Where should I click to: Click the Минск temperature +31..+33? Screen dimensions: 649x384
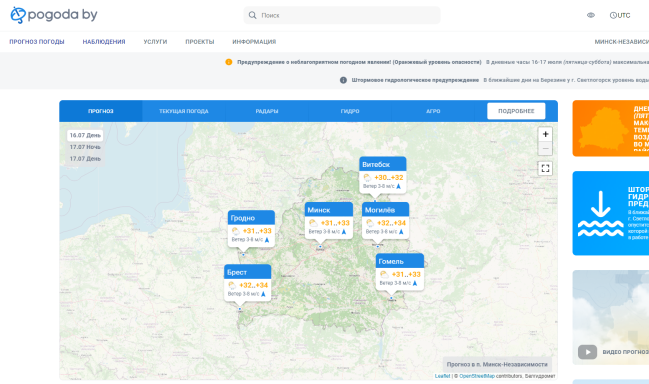pyautogui.click(x=335, y=223)
